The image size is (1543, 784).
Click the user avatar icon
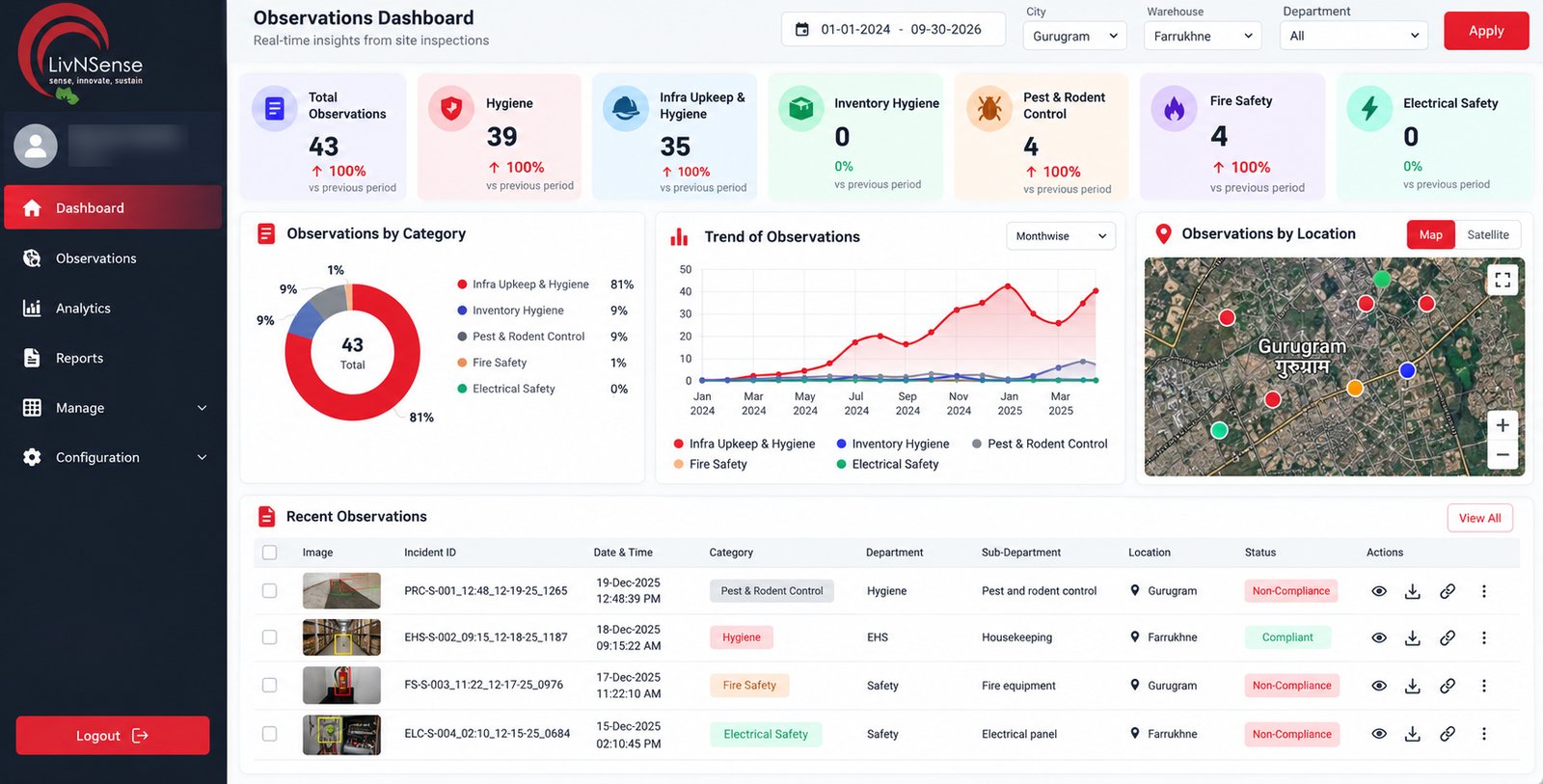pos(36,146)
